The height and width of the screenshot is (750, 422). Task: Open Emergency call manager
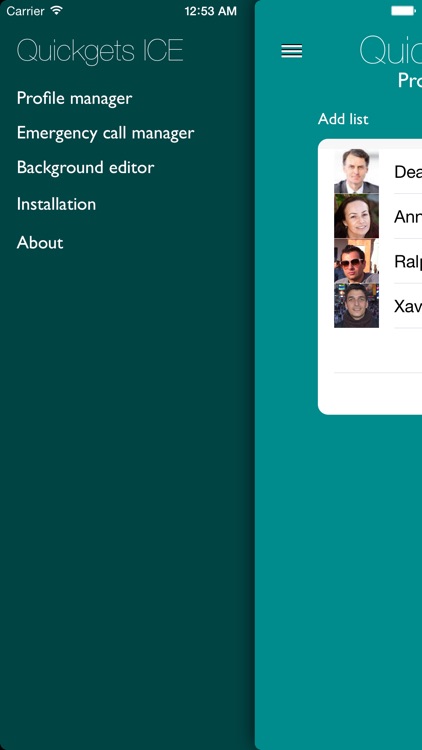click(x=105, y=133)
